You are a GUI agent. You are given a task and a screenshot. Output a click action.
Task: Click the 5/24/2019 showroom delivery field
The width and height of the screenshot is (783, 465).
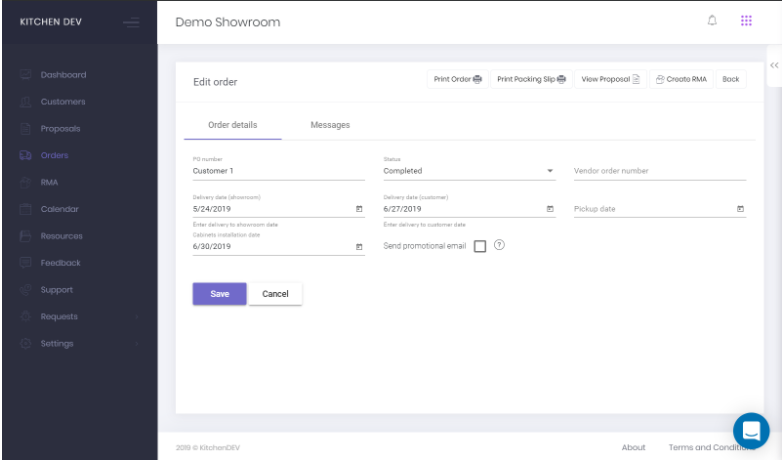(x=279, y=209)
